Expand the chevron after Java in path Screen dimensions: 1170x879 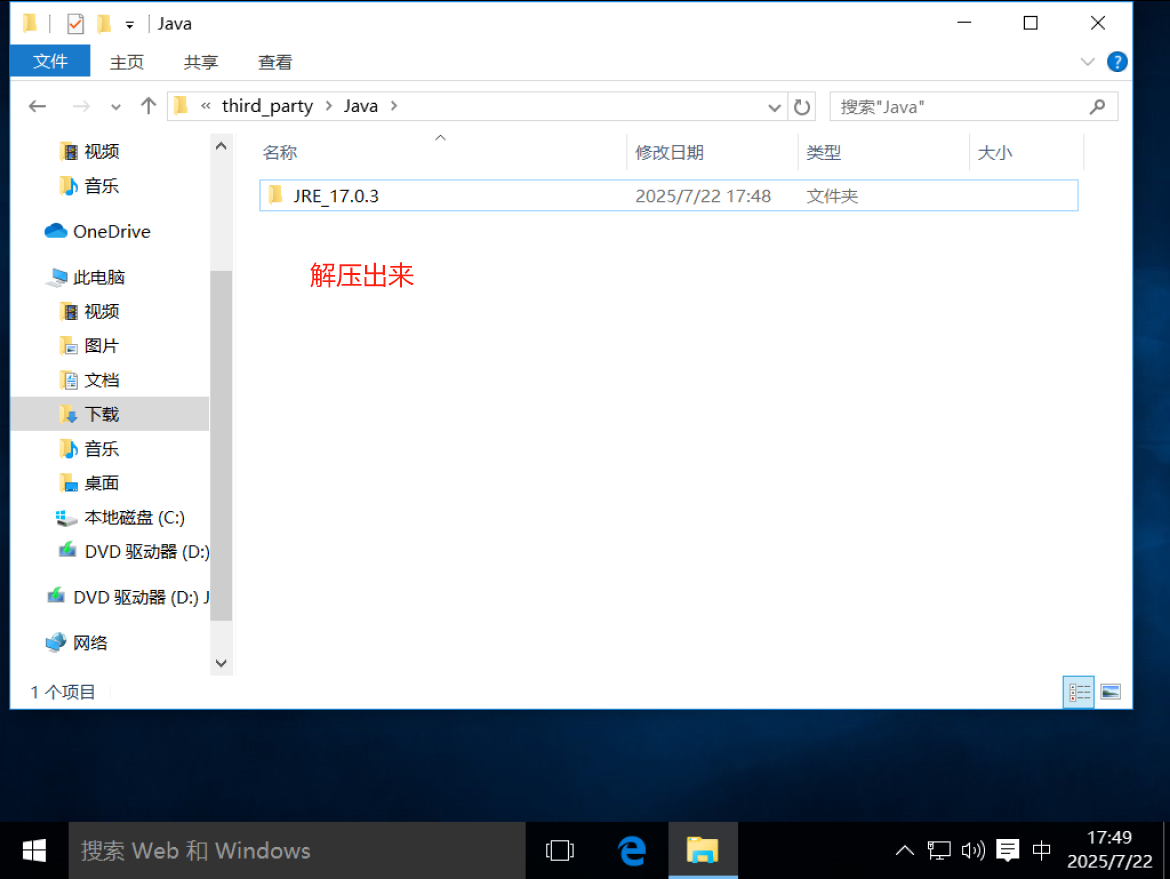(394, 106)
